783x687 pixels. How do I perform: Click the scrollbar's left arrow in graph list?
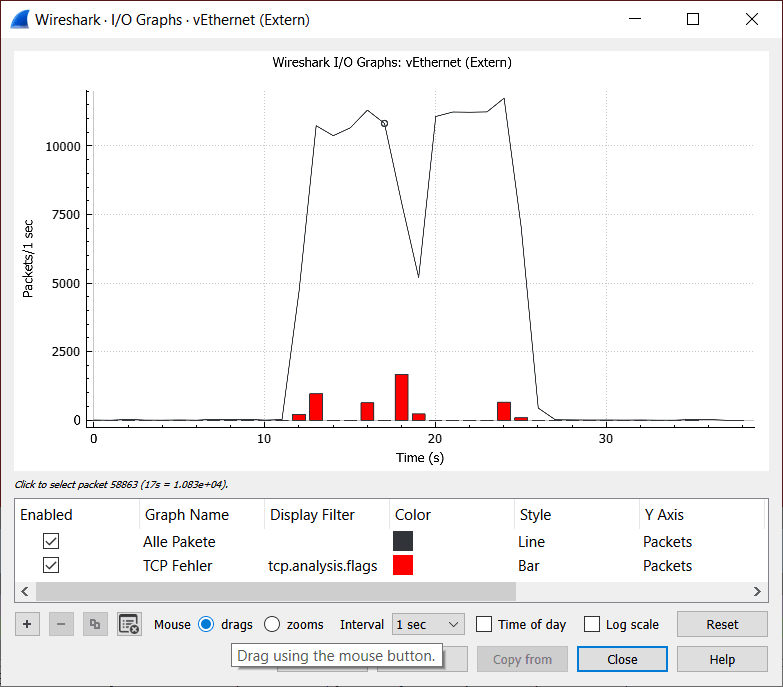[25, 591]
